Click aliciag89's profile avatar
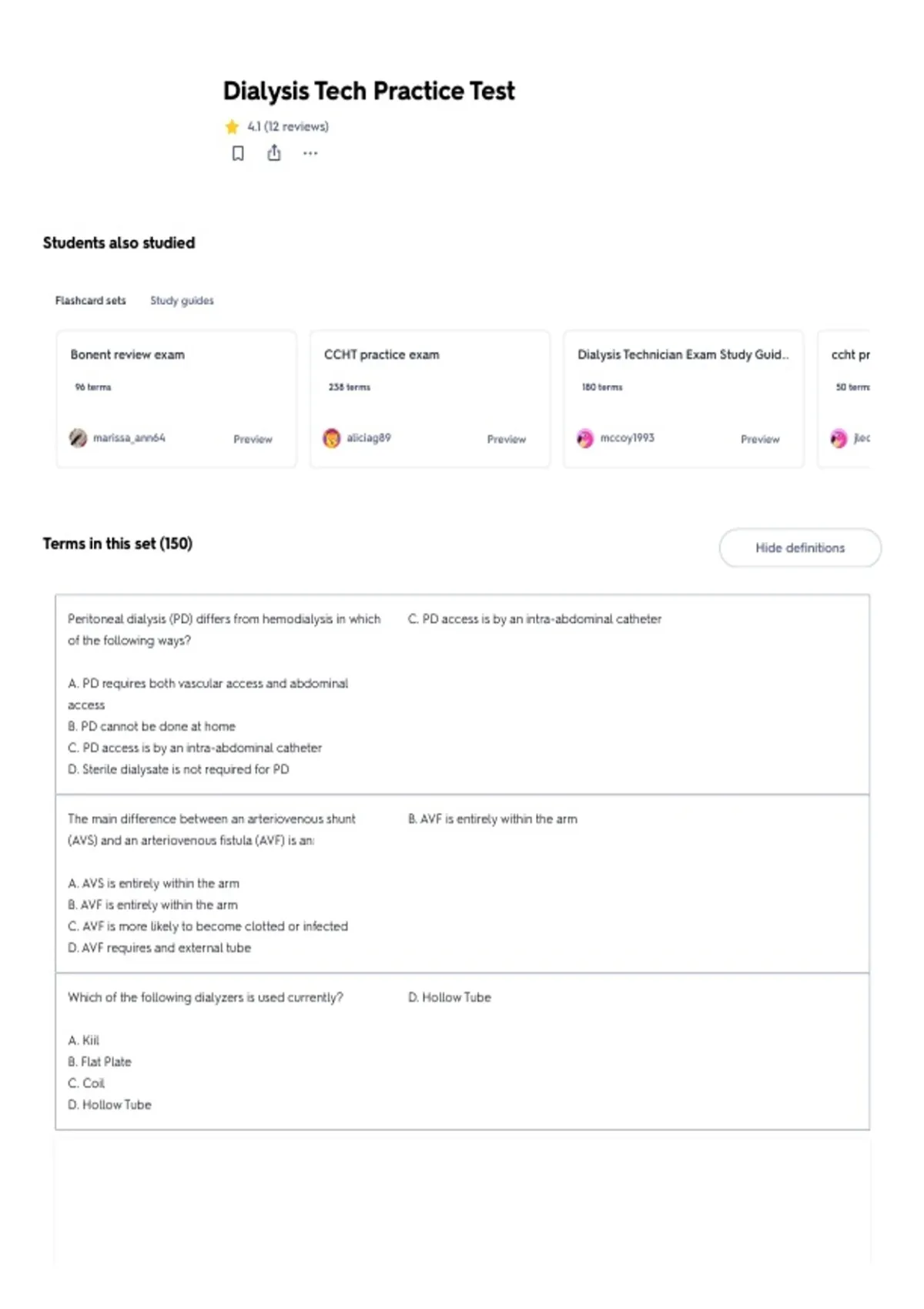Viewport: 924px width, 1309px height. coord(331,438)
